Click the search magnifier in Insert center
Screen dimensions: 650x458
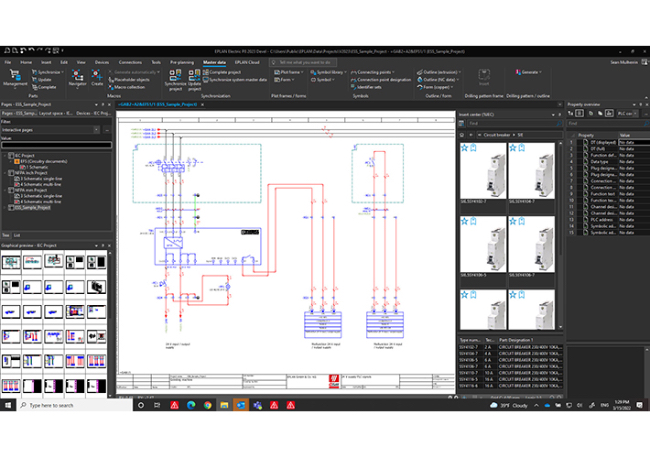tap(559, 124)
